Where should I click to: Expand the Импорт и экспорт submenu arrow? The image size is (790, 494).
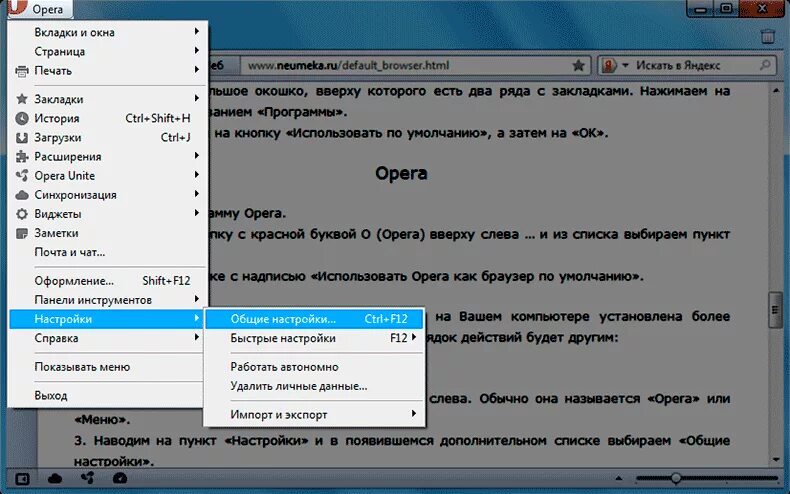414,414
